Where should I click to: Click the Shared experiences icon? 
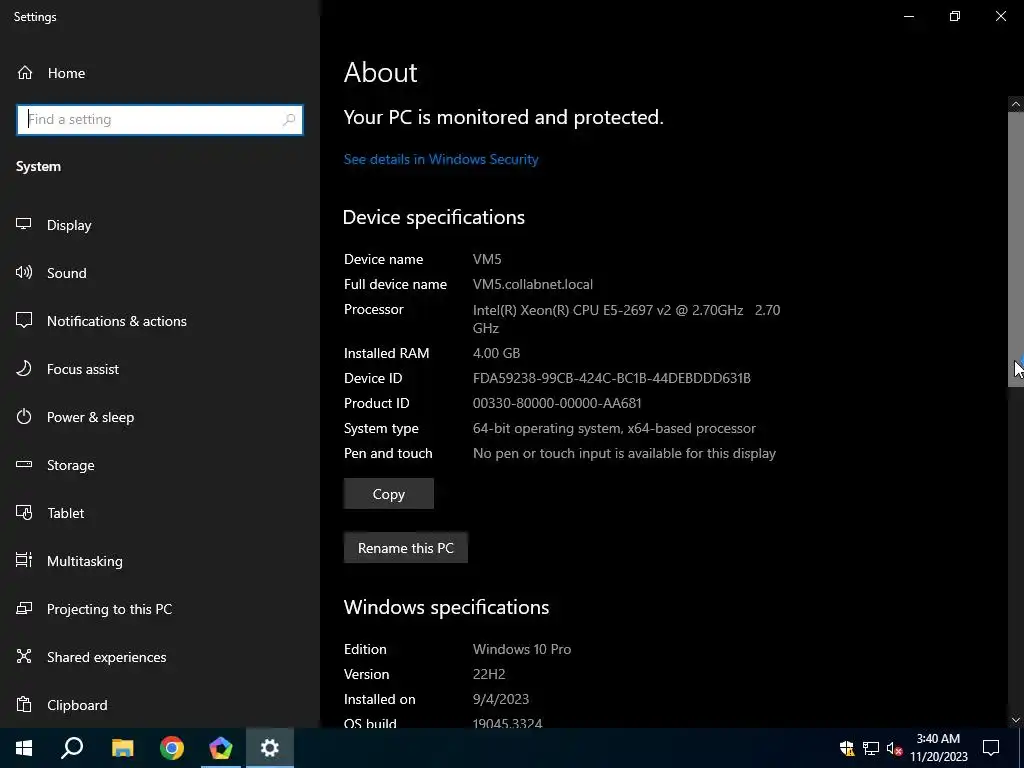tap(24, 656)
